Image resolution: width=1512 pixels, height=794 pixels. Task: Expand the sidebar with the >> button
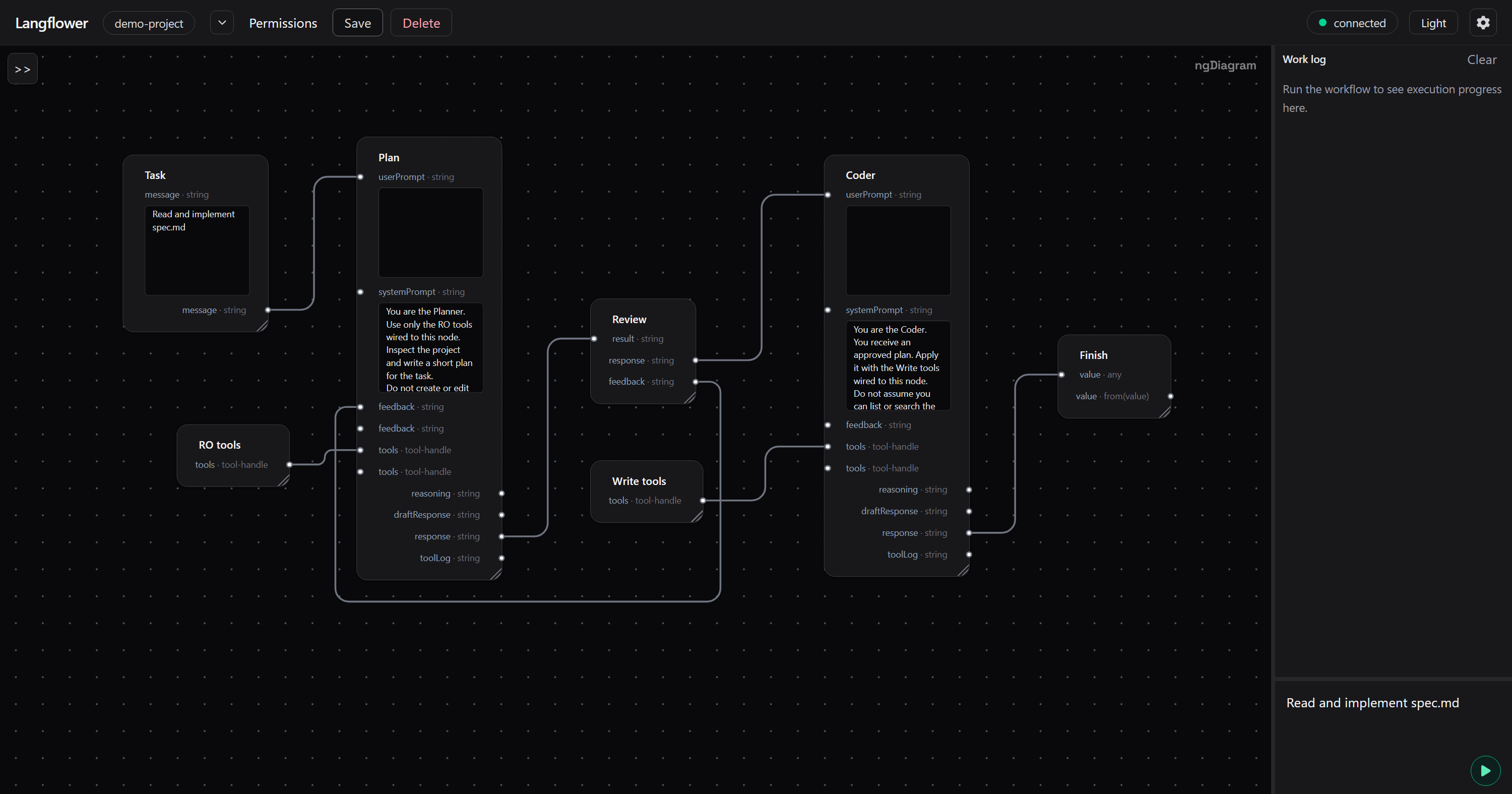[x=22, y=69]
